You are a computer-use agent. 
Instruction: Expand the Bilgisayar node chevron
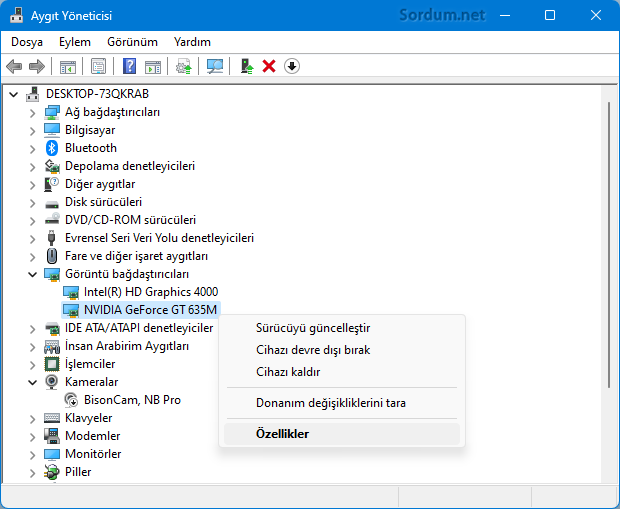(32, 131)
